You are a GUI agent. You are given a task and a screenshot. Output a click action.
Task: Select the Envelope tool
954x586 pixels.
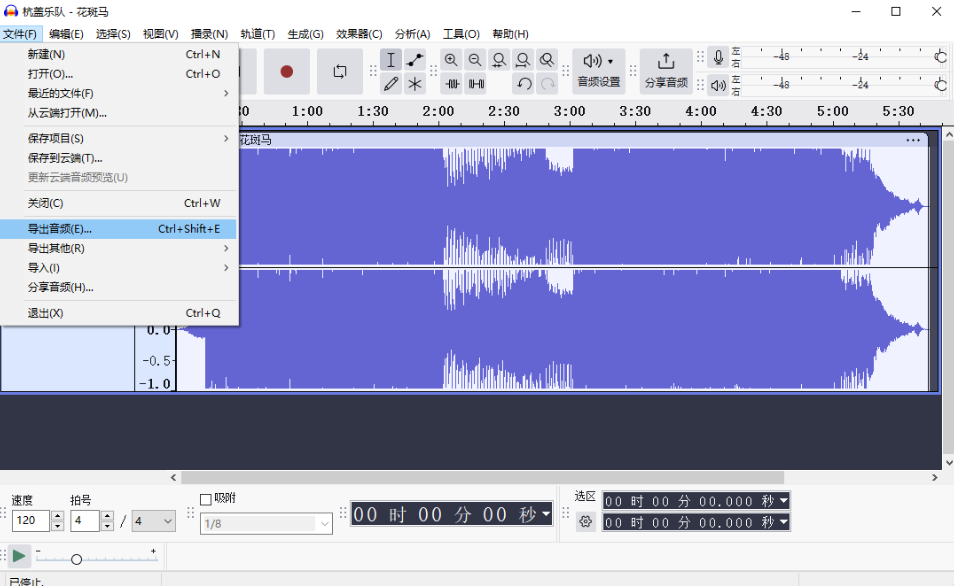(x=415, y=59)
